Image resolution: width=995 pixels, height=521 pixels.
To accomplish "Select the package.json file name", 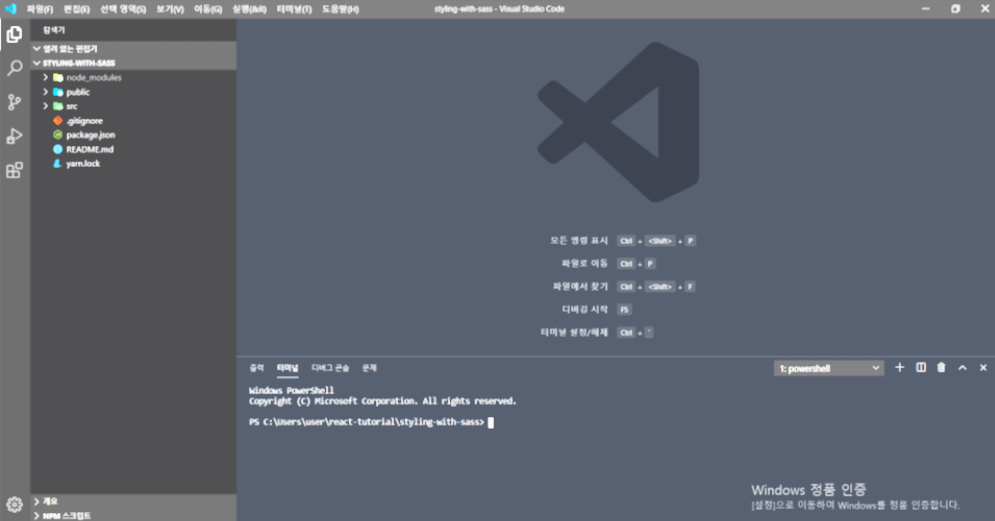I will tap(91, 135).
